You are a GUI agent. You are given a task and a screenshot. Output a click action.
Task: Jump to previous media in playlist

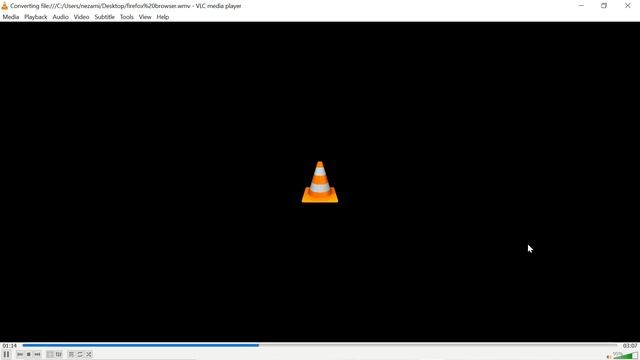tap(20, 354)
